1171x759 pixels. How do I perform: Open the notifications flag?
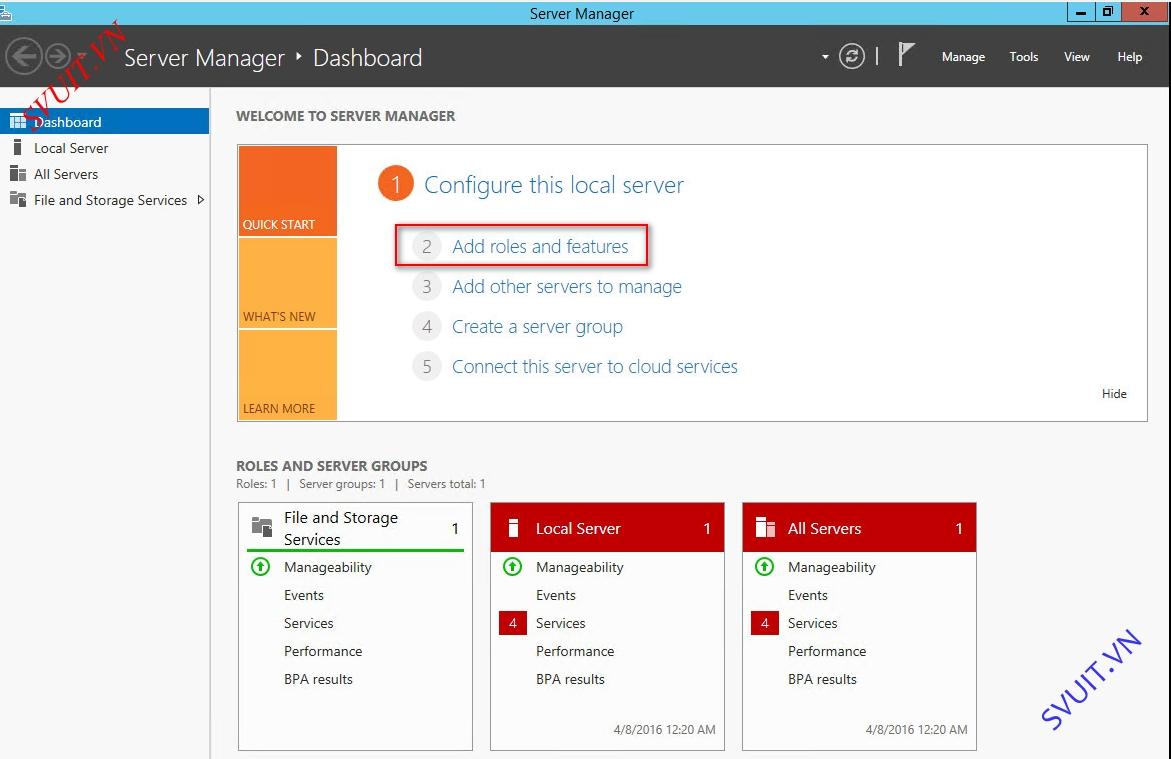[x=905, y=55]
